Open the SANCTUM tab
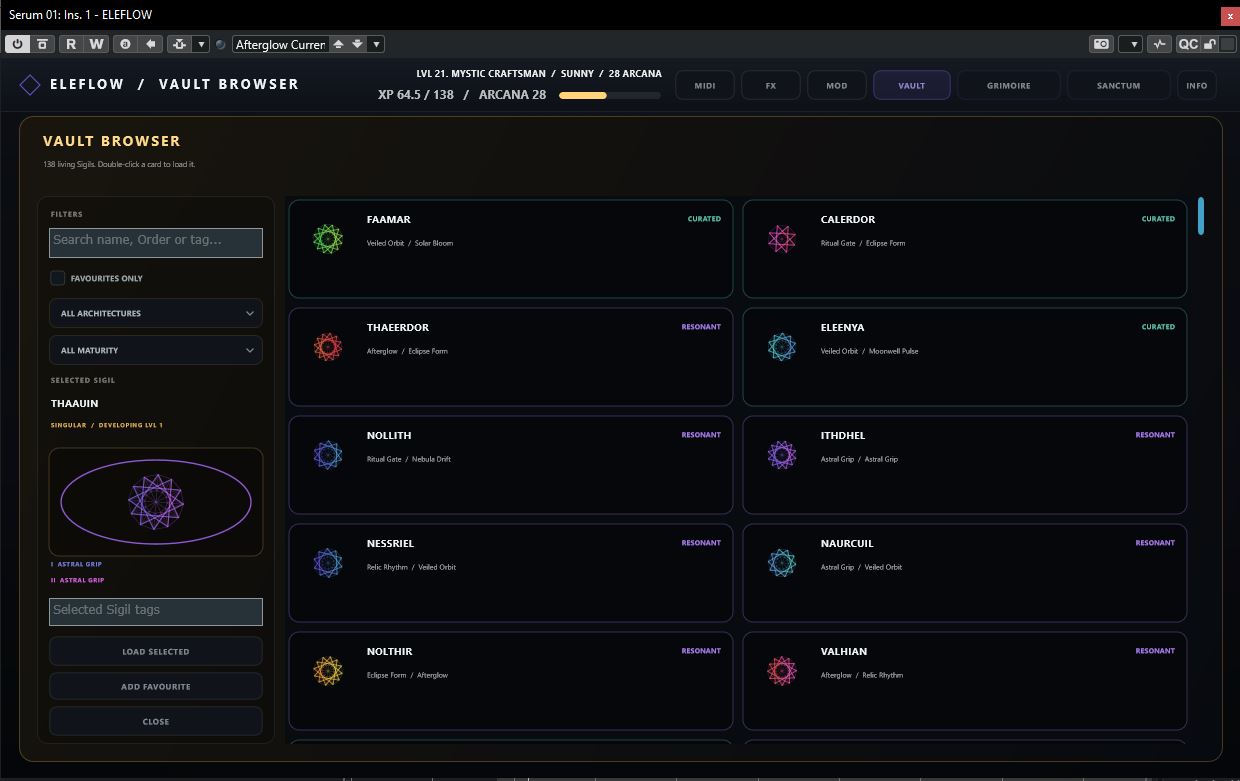Viewport: 1240px width, 781px height. point(1118,85)
